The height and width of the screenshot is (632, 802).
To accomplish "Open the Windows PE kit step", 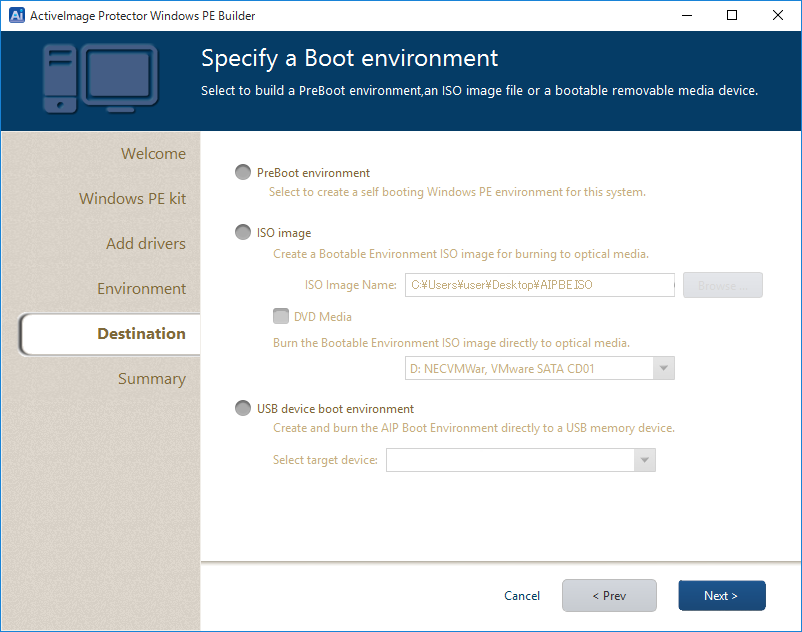I will (132, 199).
